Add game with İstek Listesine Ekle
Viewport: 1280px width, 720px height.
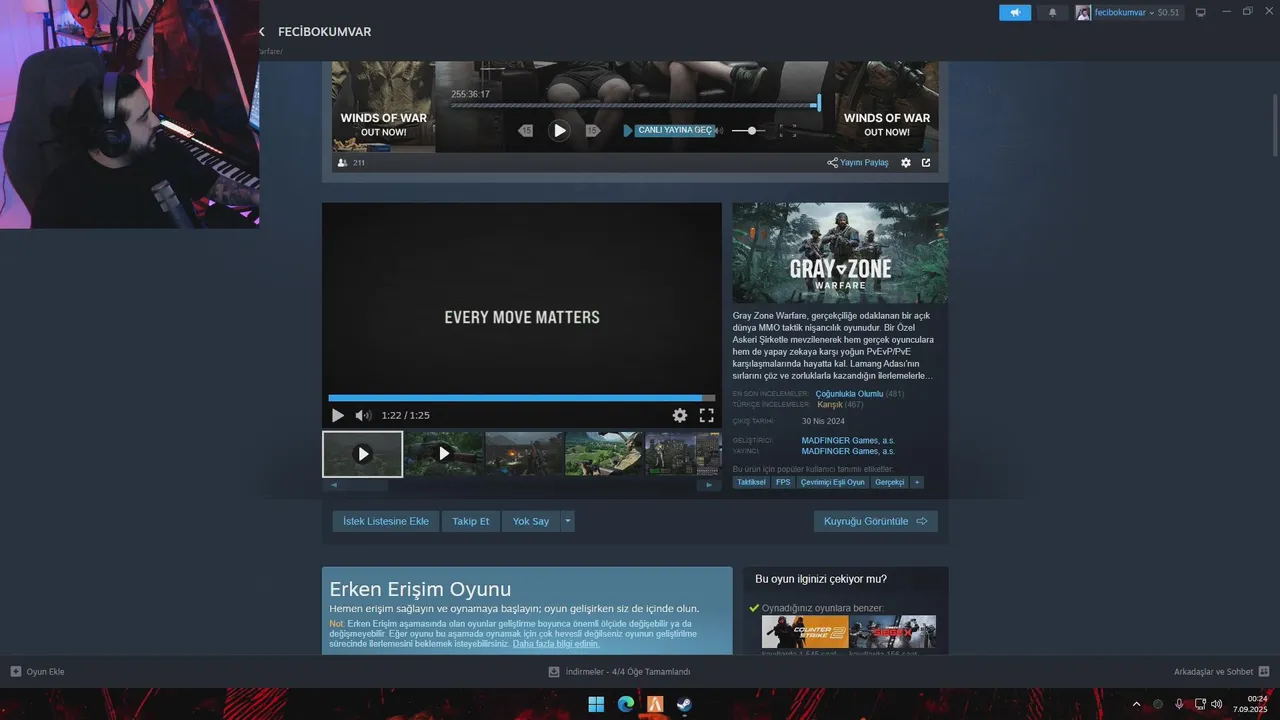(x=386, y=521)
